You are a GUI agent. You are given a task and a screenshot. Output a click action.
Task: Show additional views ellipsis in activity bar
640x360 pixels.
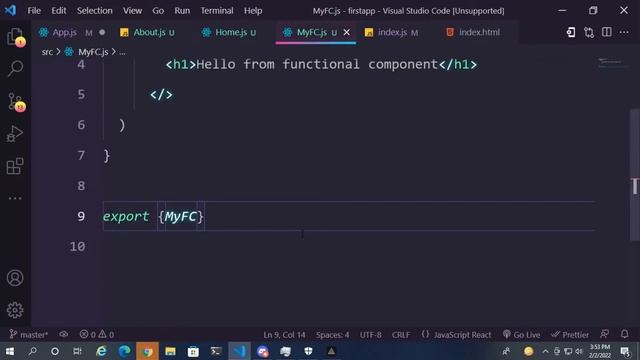click(x=15, y=198)
